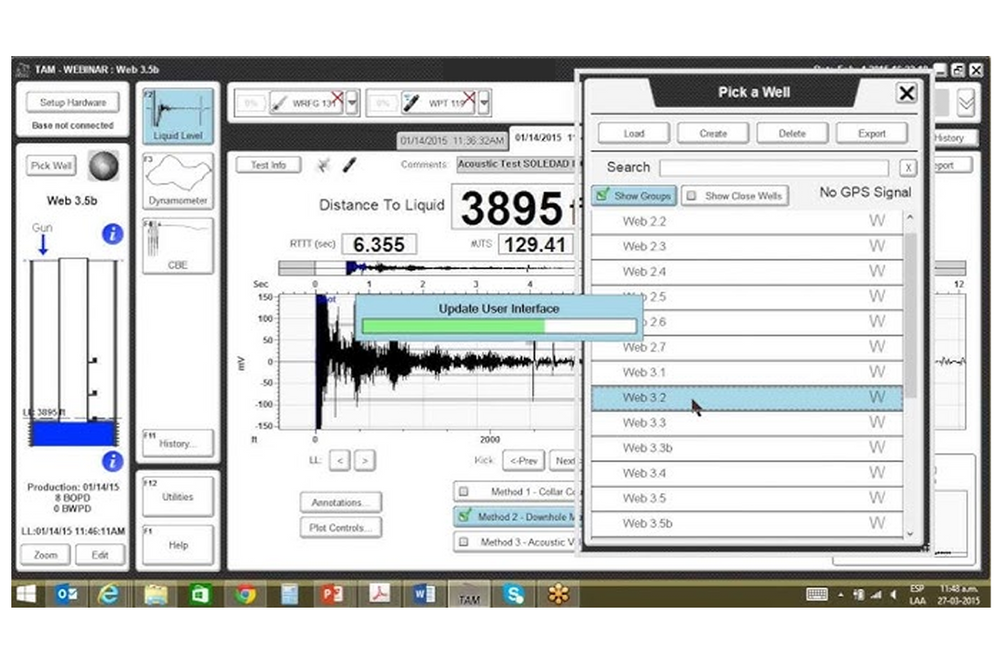1000x667 pixels.
Task: Check Method 1 - Collar Count option
Action: point(463,492)
